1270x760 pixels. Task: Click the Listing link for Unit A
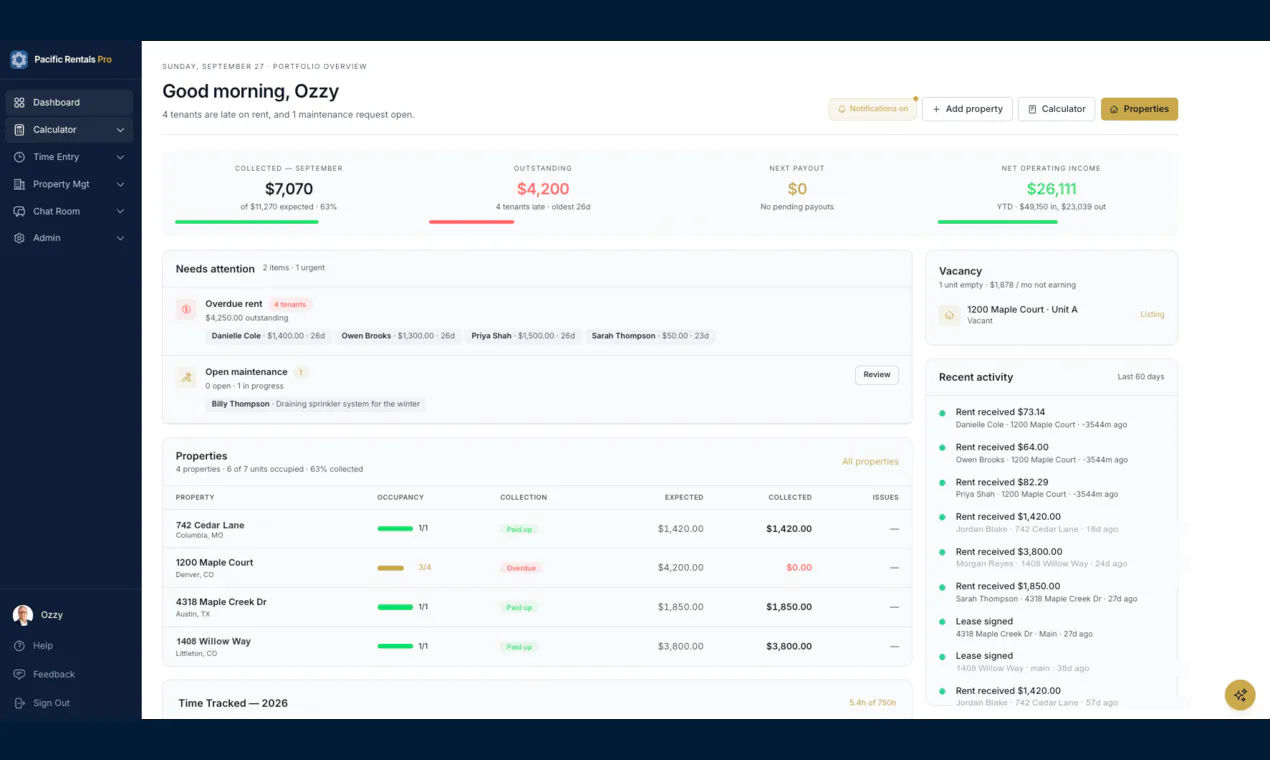click(x=1152, y=315)
